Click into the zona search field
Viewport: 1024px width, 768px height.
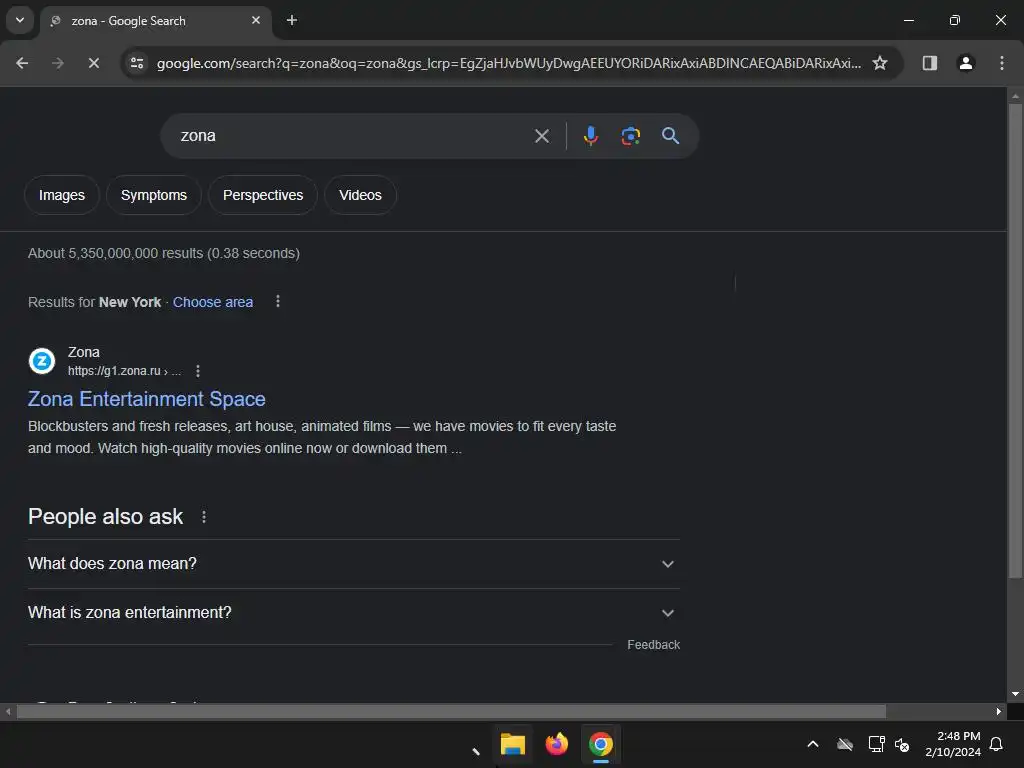pos(353,136)
